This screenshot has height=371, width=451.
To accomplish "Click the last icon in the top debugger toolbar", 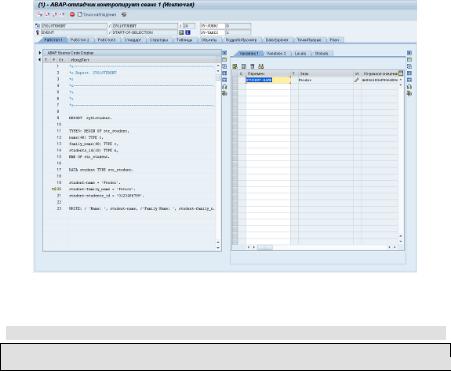I will click(x=124, y=15).
